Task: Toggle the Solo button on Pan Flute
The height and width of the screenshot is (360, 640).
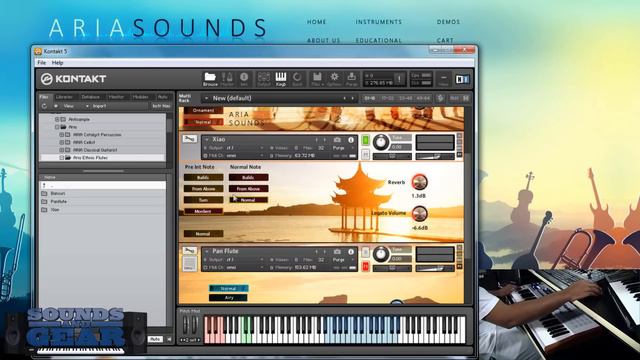Action: coord(365,252)
